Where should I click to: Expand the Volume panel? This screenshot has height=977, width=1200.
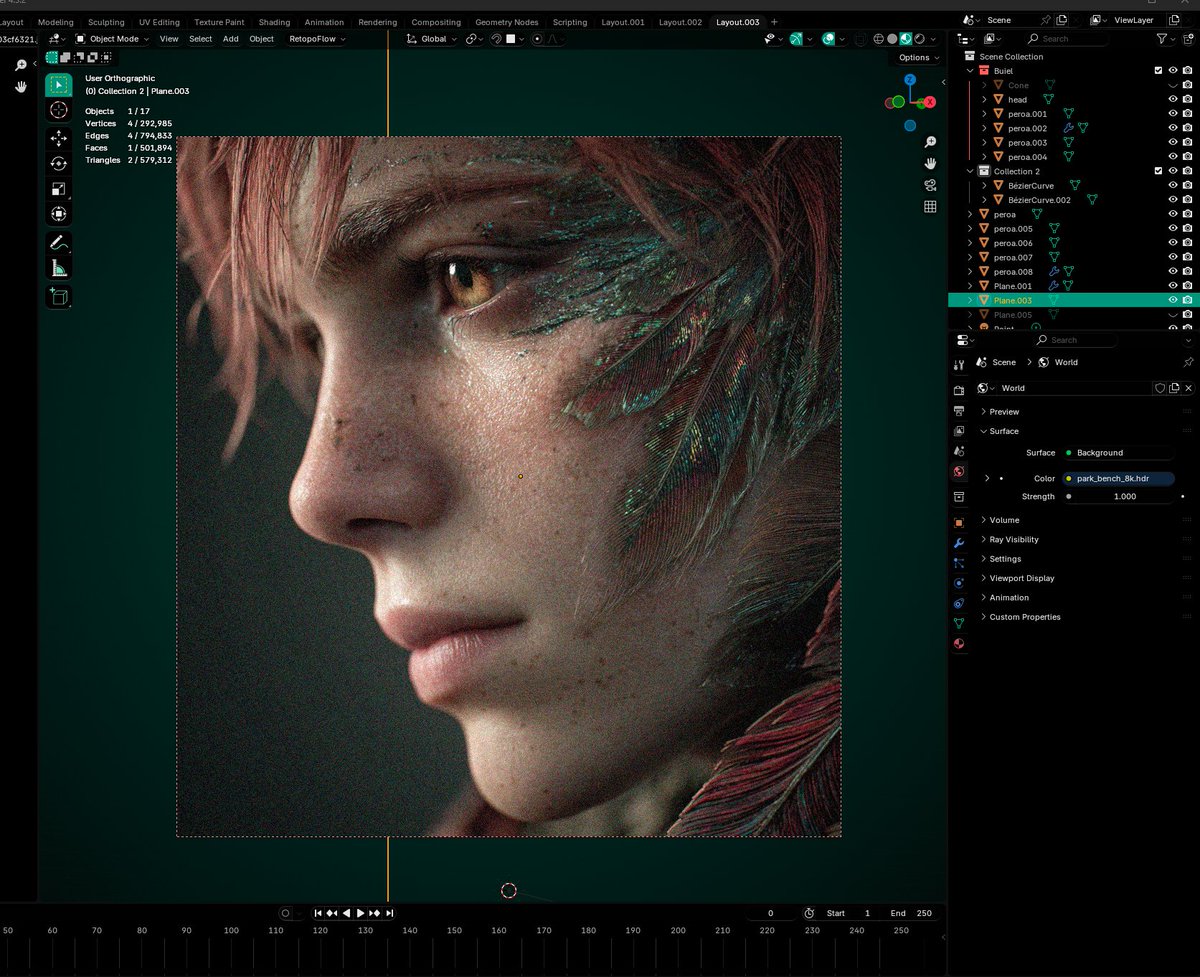(x=1004, y=520)
